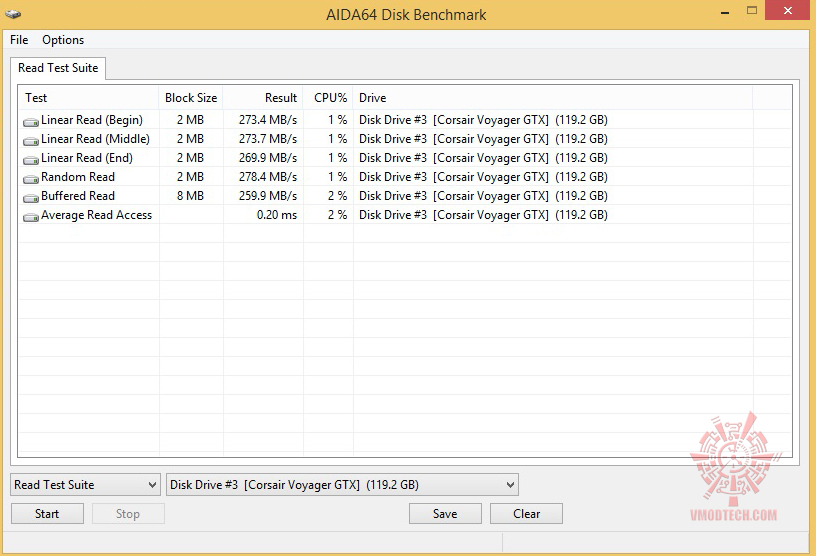Click the Linear Read (Begin) disk icon
Screen dimensions: 816x556
click(x=31, y=121)
